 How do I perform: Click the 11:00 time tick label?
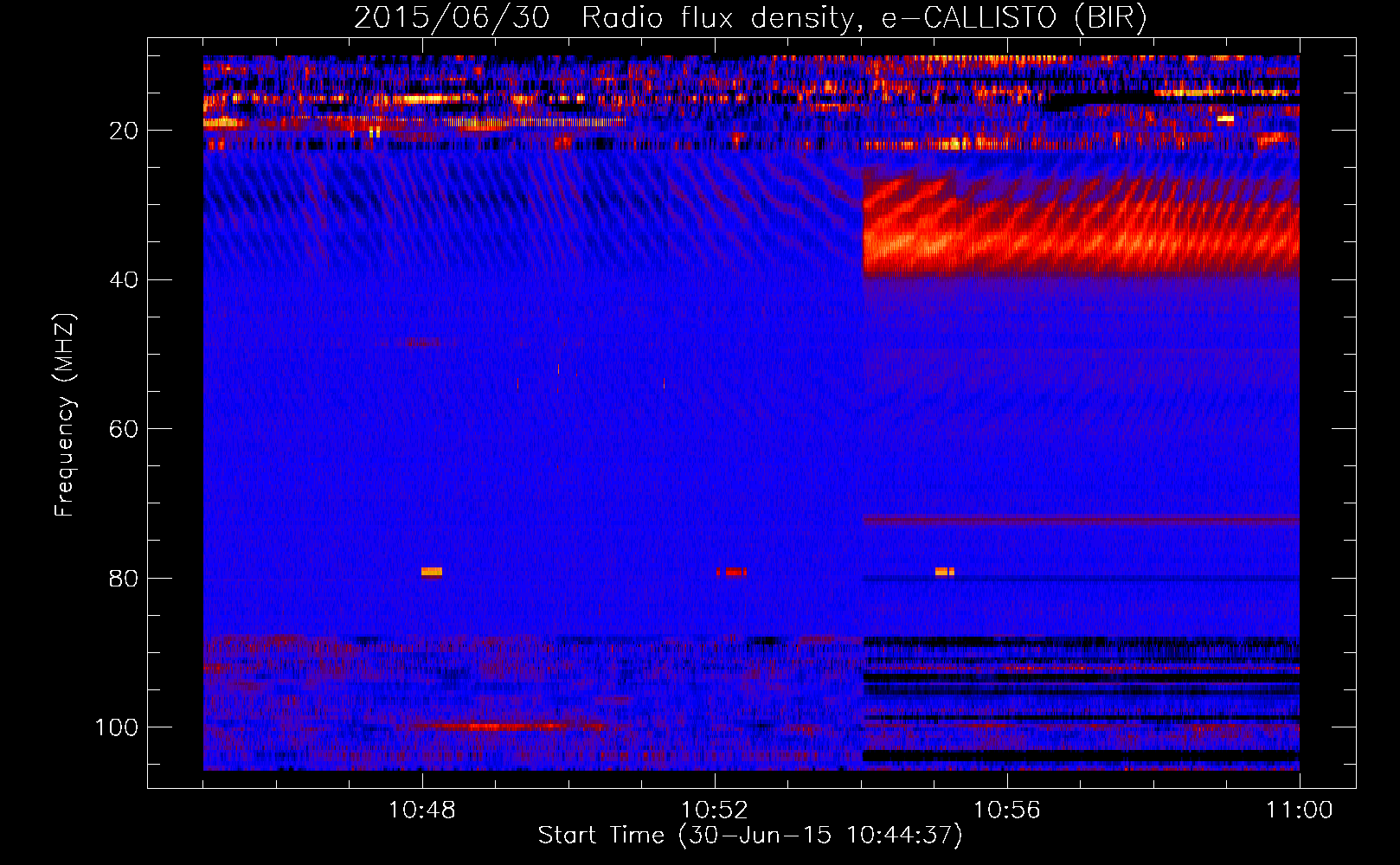pyautogui.click(x=1300, y=811)
